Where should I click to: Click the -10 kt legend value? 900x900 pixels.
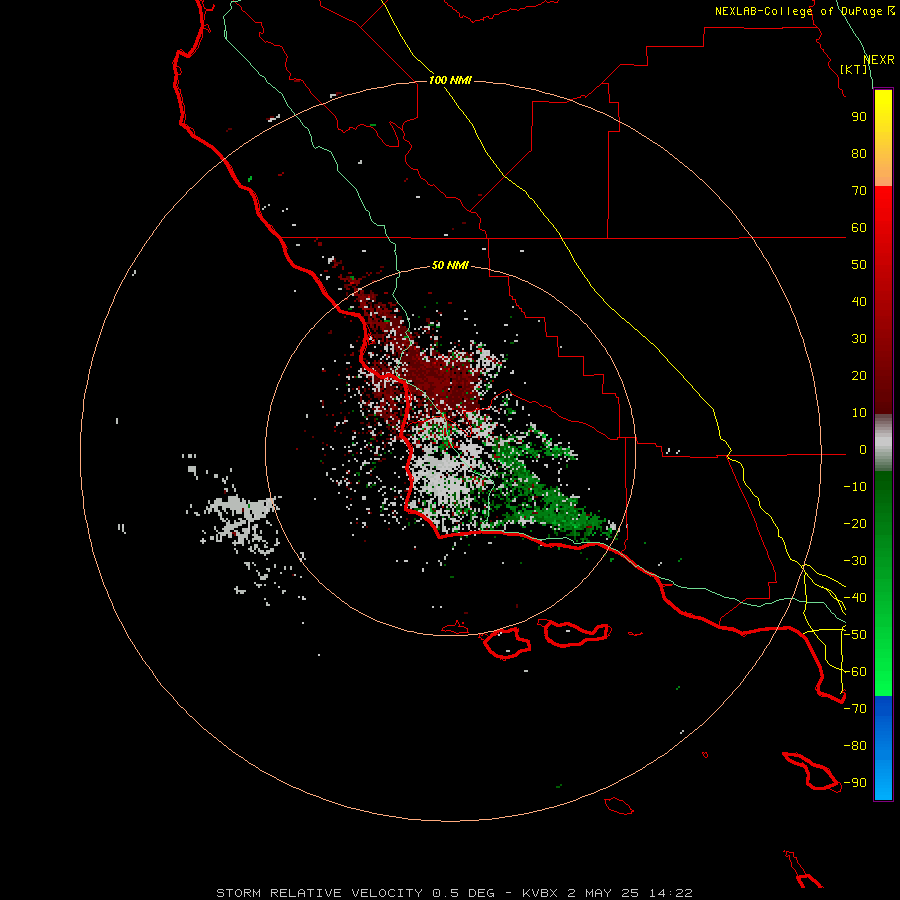pos(855,487)
